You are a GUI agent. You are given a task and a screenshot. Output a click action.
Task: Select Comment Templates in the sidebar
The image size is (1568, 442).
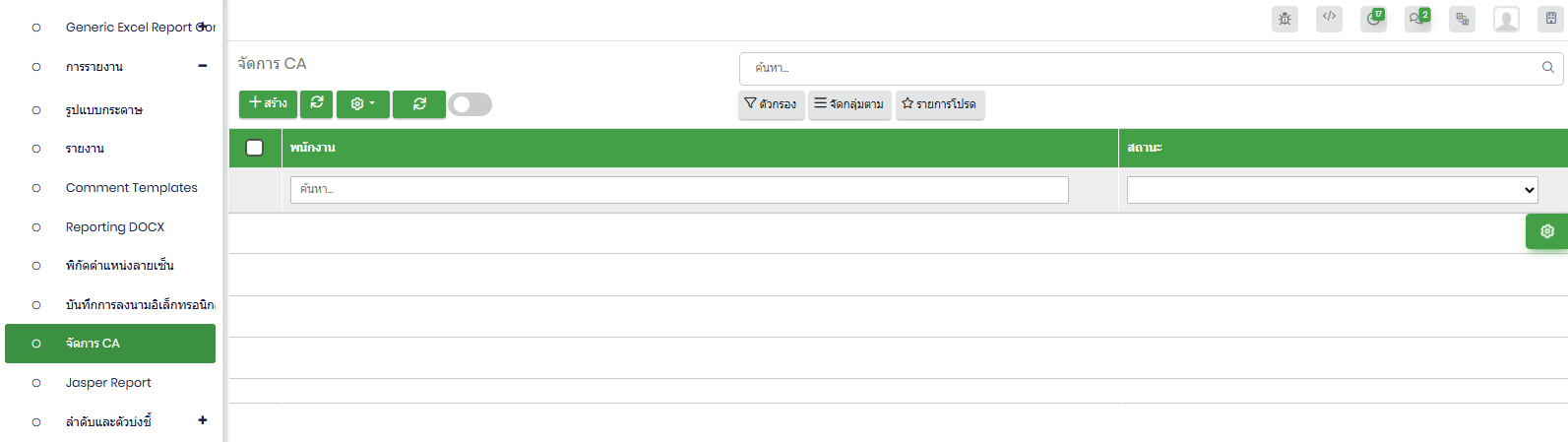click(131, 188)
